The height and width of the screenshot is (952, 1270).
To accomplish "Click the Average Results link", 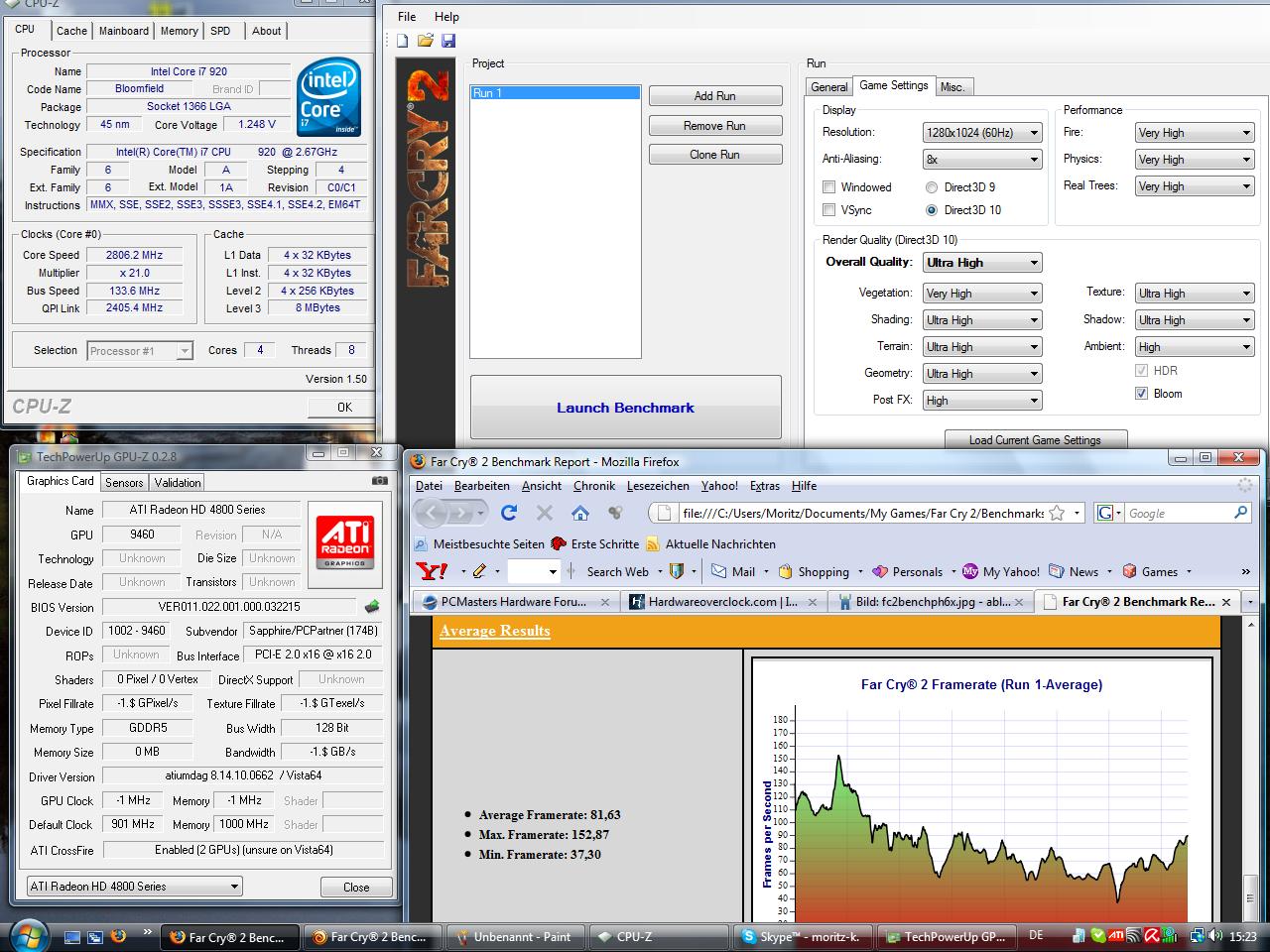I will pos(494,631).
